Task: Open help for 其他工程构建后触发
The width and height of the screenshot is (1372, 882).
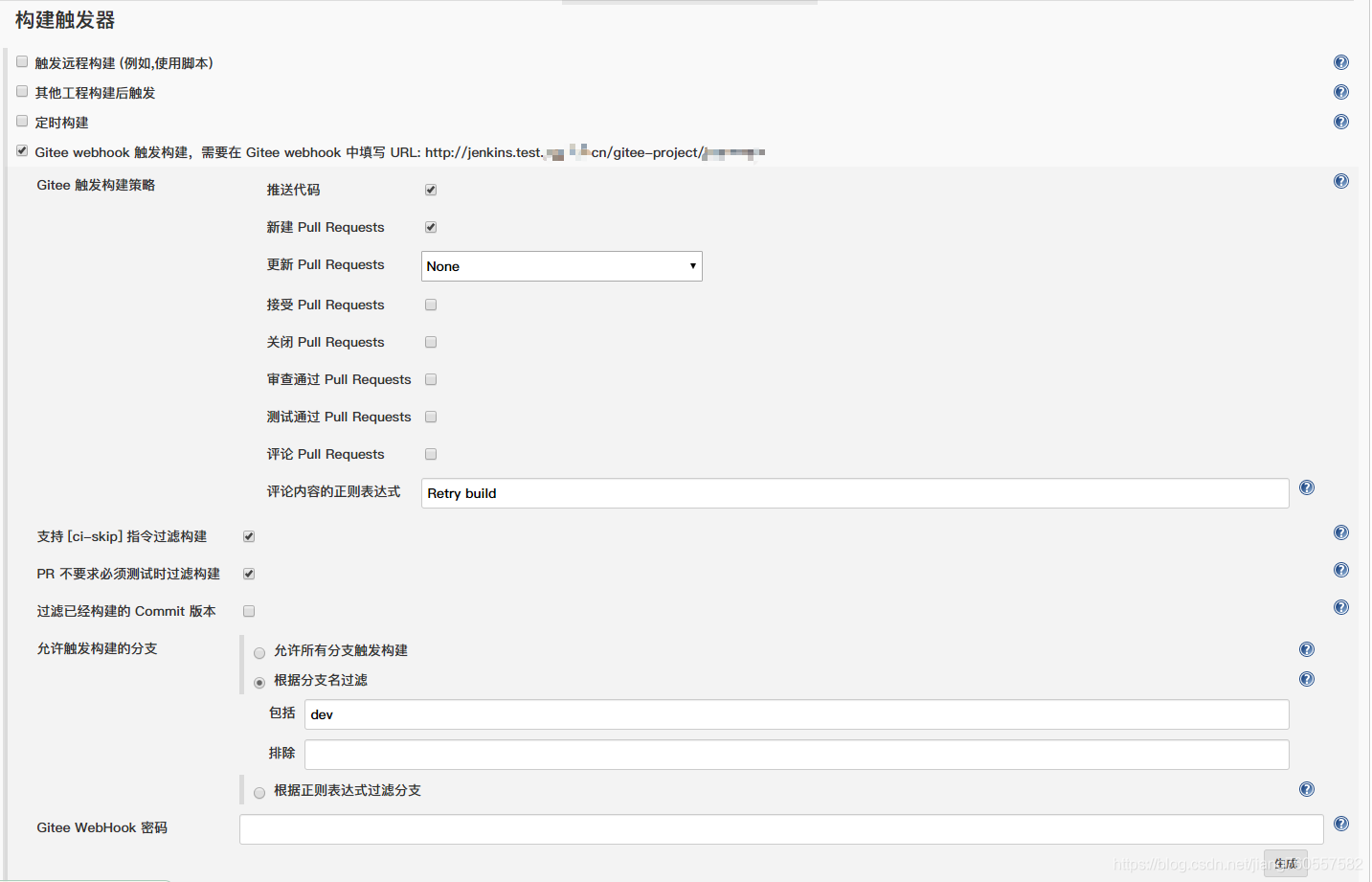Action: pos(1340,91)
